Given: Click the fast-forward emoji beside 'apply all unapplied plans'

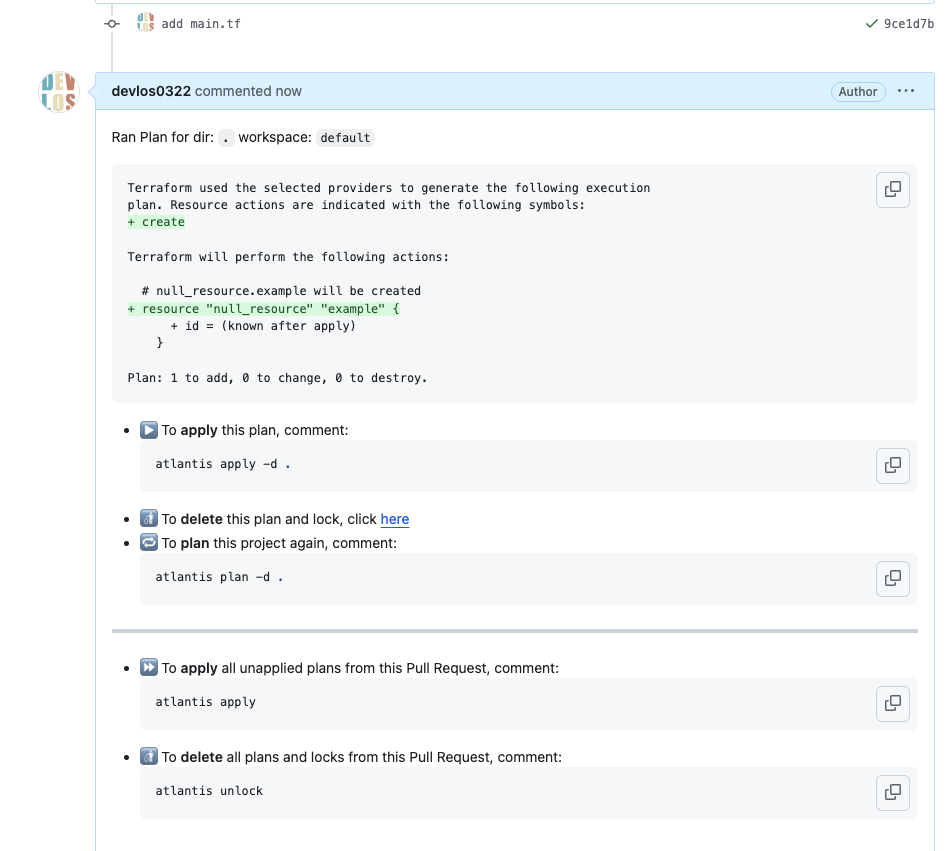Looking at the screenshot, I should [x=149, y=667].
